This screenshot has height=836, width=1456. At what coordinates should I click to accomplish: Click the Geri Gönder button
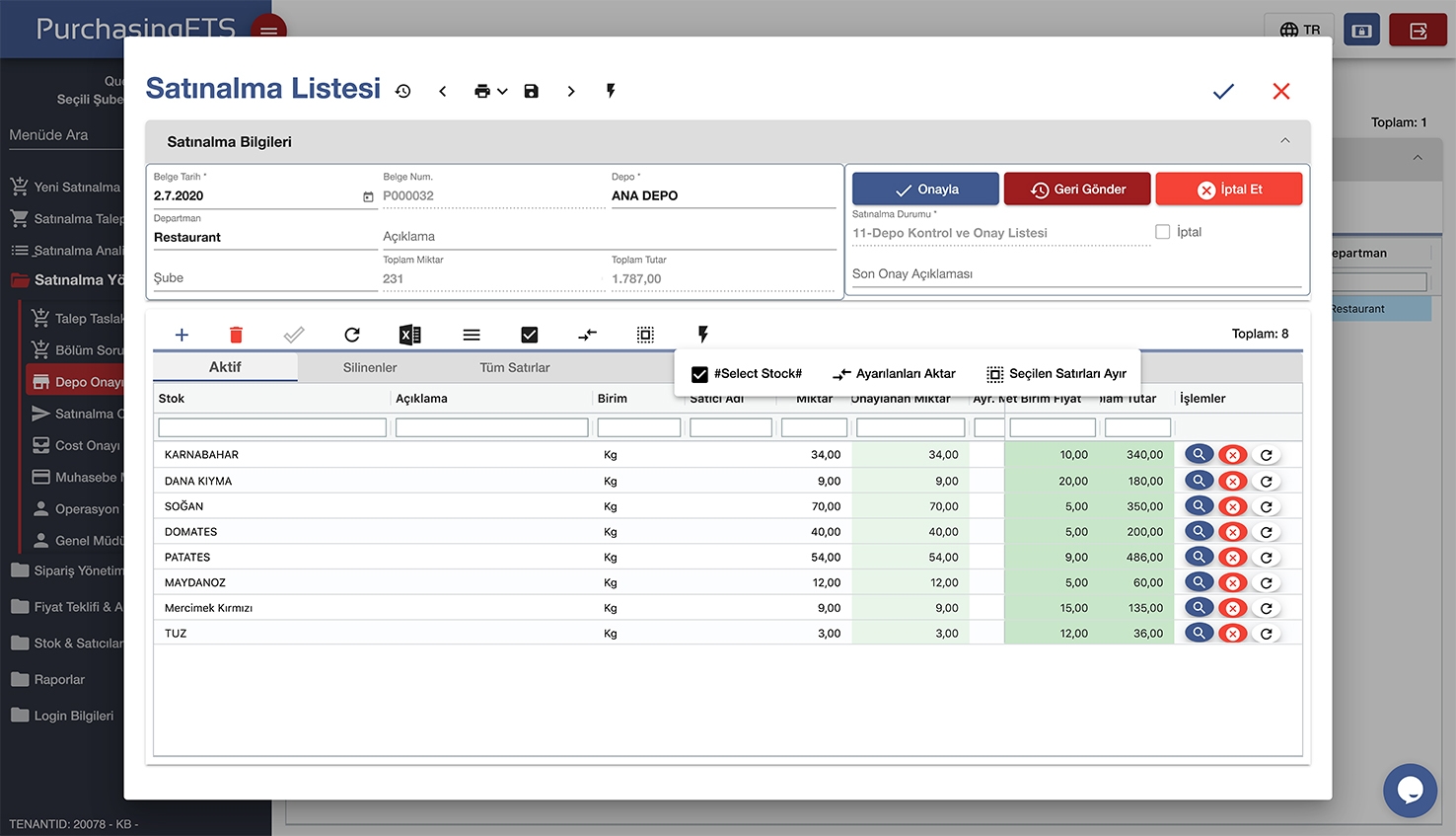pos(1077,189)
